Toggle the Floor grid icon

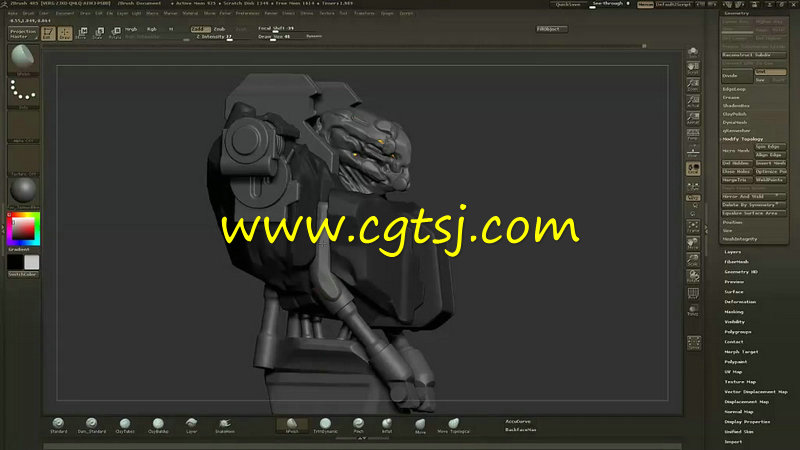click(693, 152)
